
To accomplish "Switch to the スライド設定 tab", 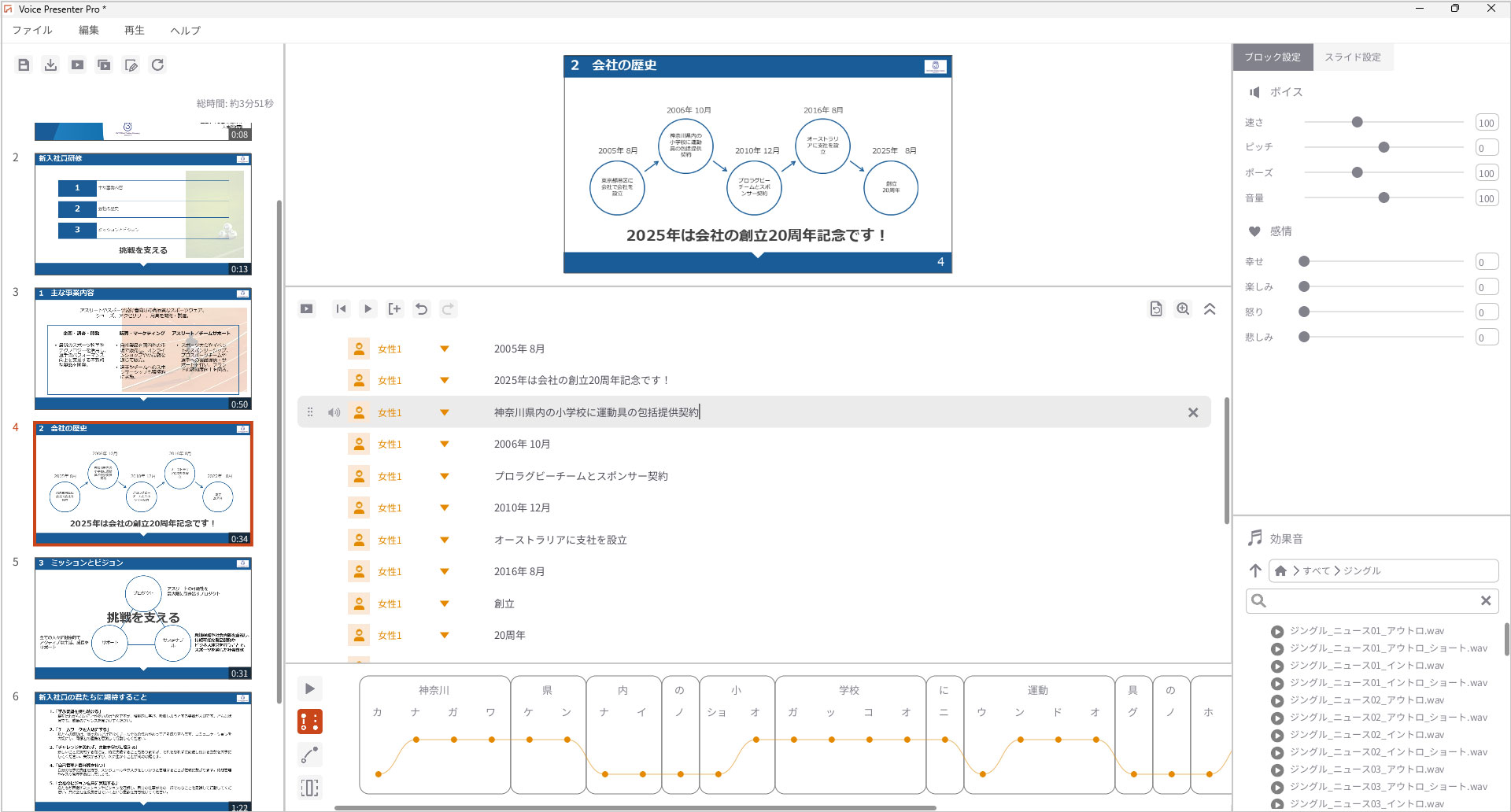I will [x=1352, y=57].
